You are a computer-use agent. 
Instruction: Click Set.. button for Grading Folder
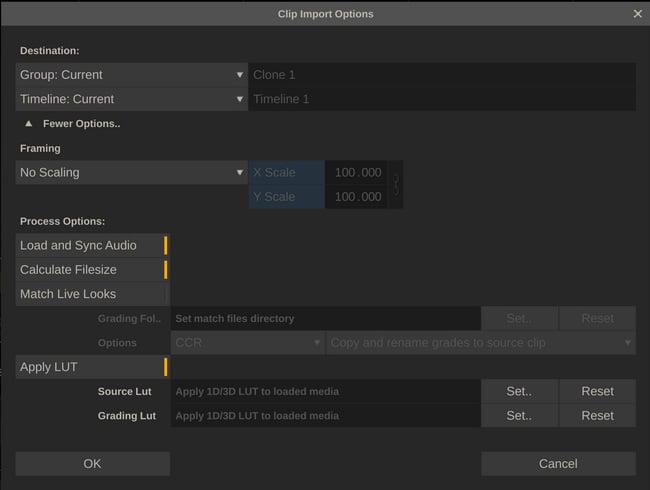pyautogui.click(x=519, y=318)
